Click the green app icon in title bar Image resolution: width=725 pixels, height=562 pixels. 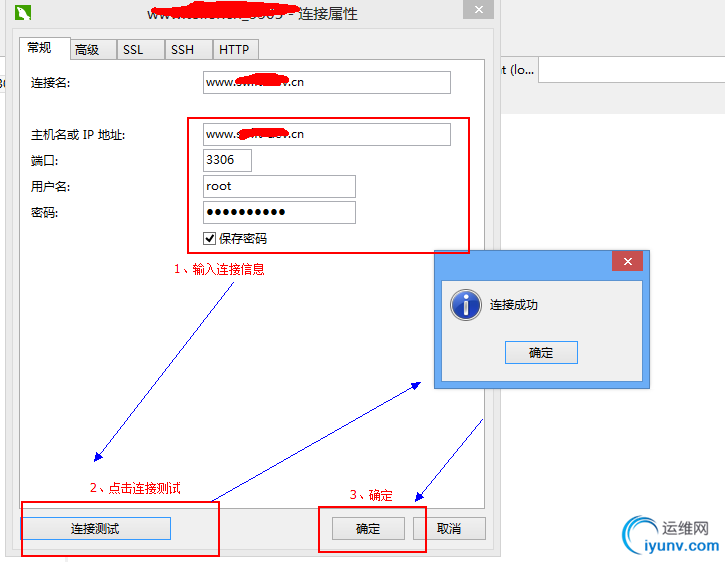tap(23, 12)
